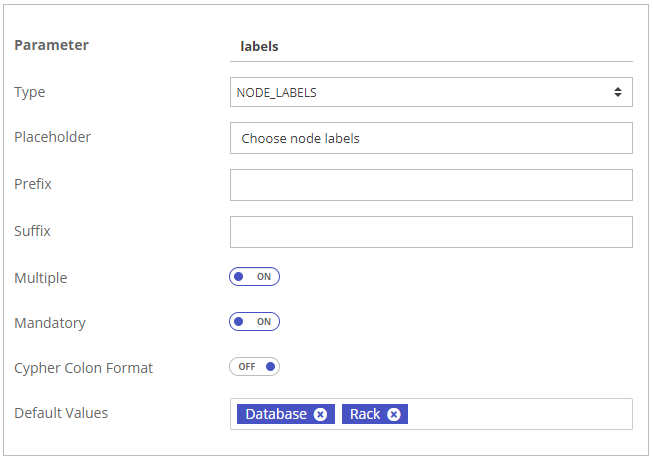Image resolution: width=653 pixels, height=459 pixels.
Task: Click the Type label text
Action: tap(30, 92)
